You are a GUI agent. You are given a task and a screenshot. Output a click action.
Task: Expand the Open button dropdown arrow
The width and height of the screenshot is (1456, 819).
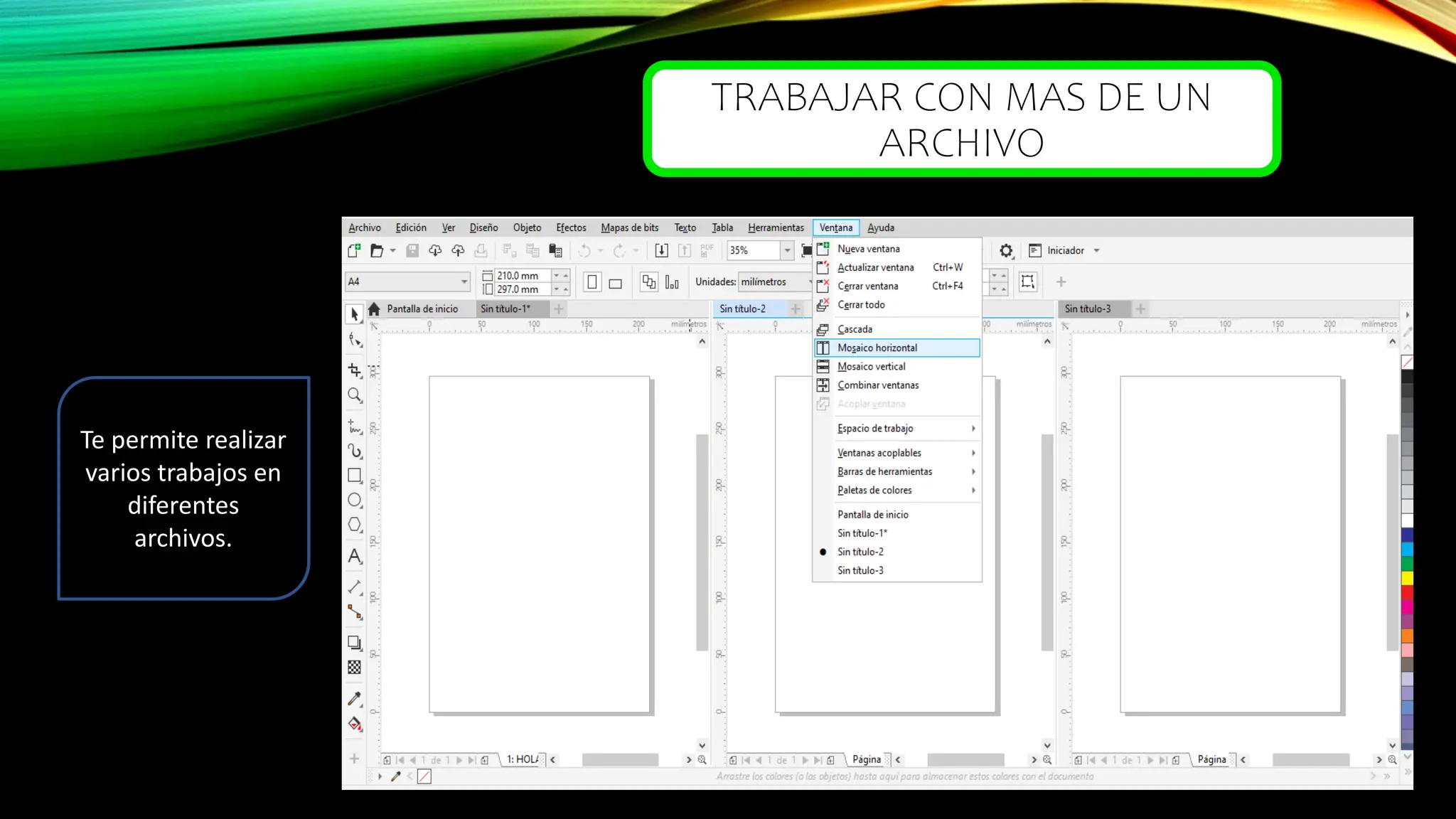click(x=392, y=250)
